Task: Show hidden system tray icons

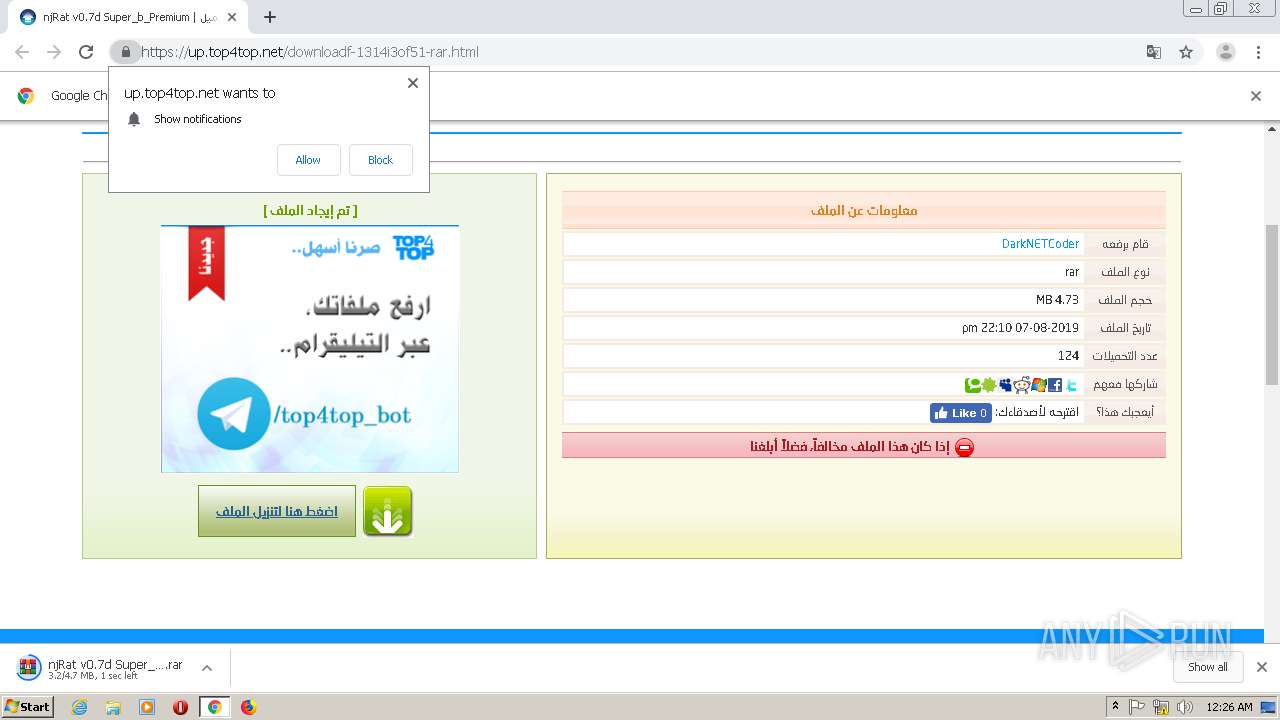Action: click(1115, 707)
